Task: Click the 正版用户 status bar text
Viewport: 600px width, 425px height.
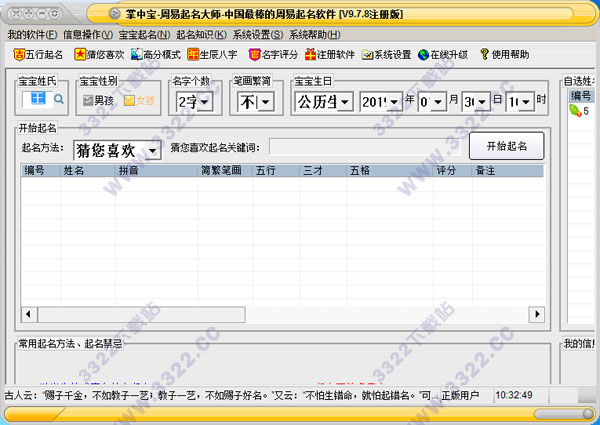Action: (x=460, y=395)
